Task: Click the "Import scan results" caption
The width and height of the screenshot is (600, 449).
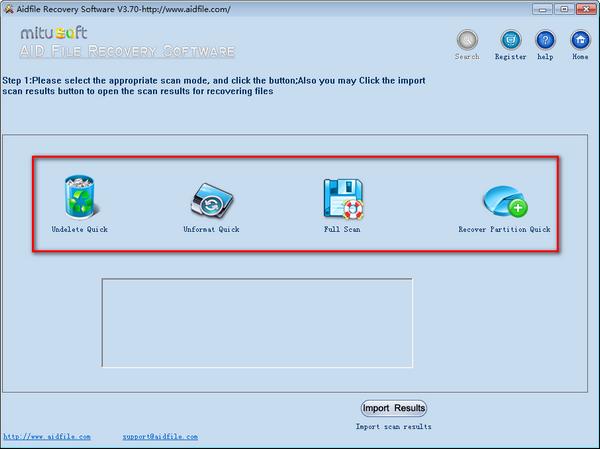Action: pos(393,426)
